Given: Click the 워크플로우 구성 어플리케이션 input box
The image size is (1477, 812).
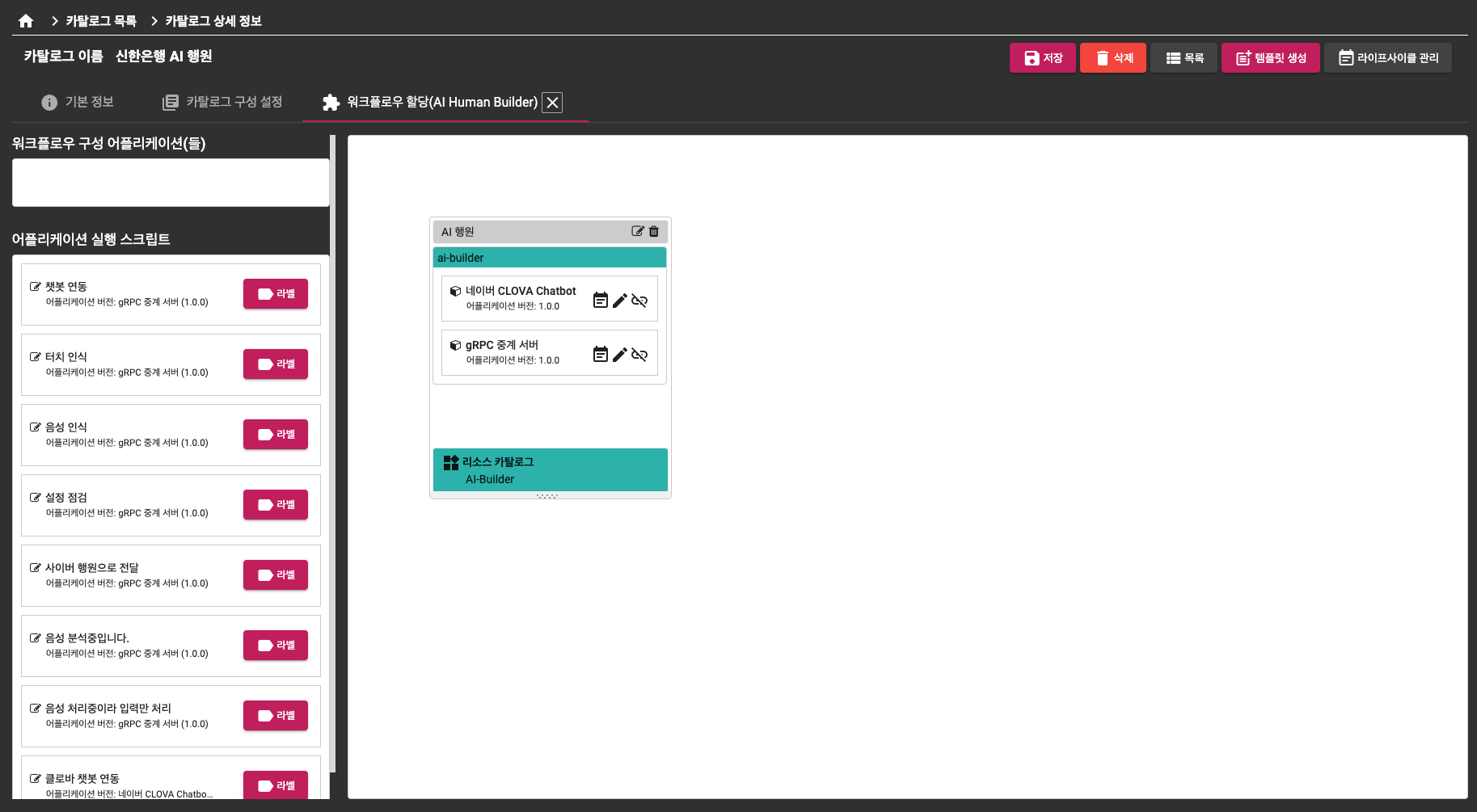Looking at the screenshot, I should [171, 183].
